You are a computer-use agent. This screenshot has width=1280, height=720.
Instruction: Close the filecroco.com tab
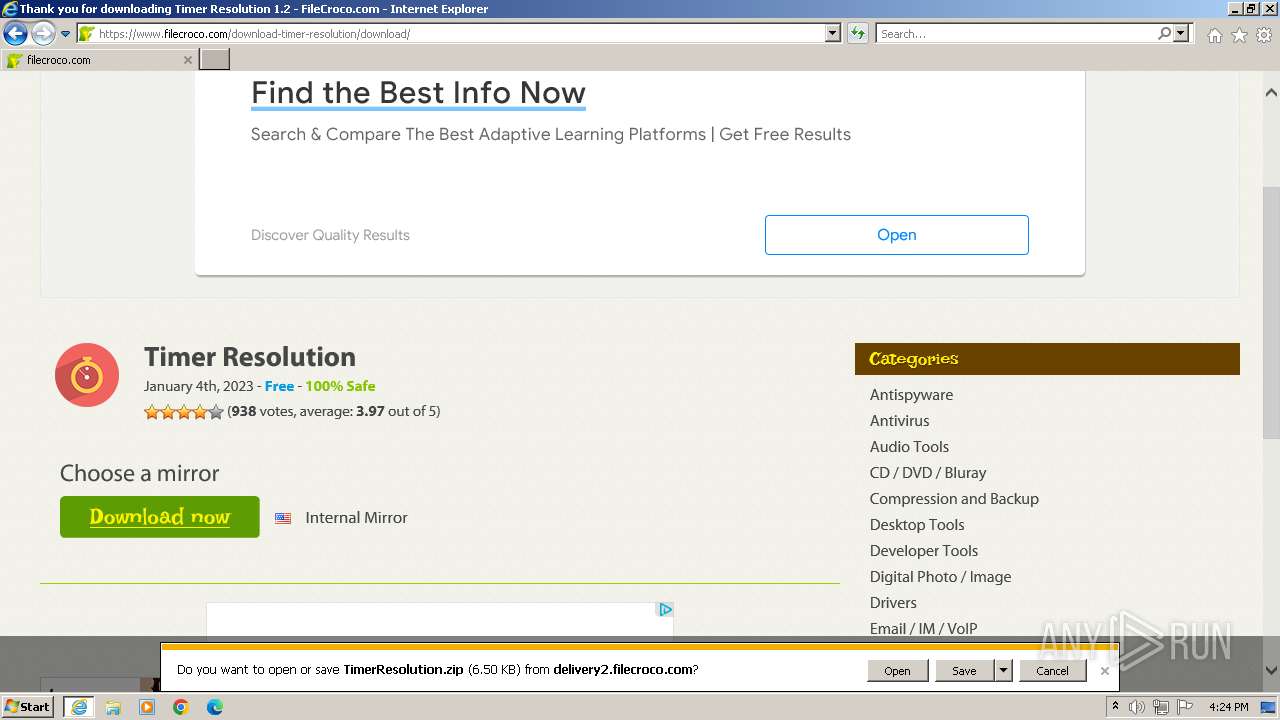coord(187,60)
